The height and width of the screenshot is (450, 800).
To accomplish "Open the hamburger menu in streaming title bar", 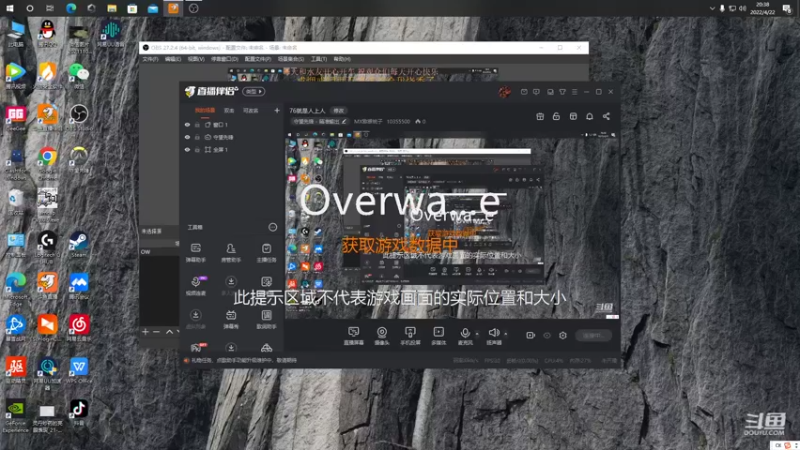I will click(574, 92).
